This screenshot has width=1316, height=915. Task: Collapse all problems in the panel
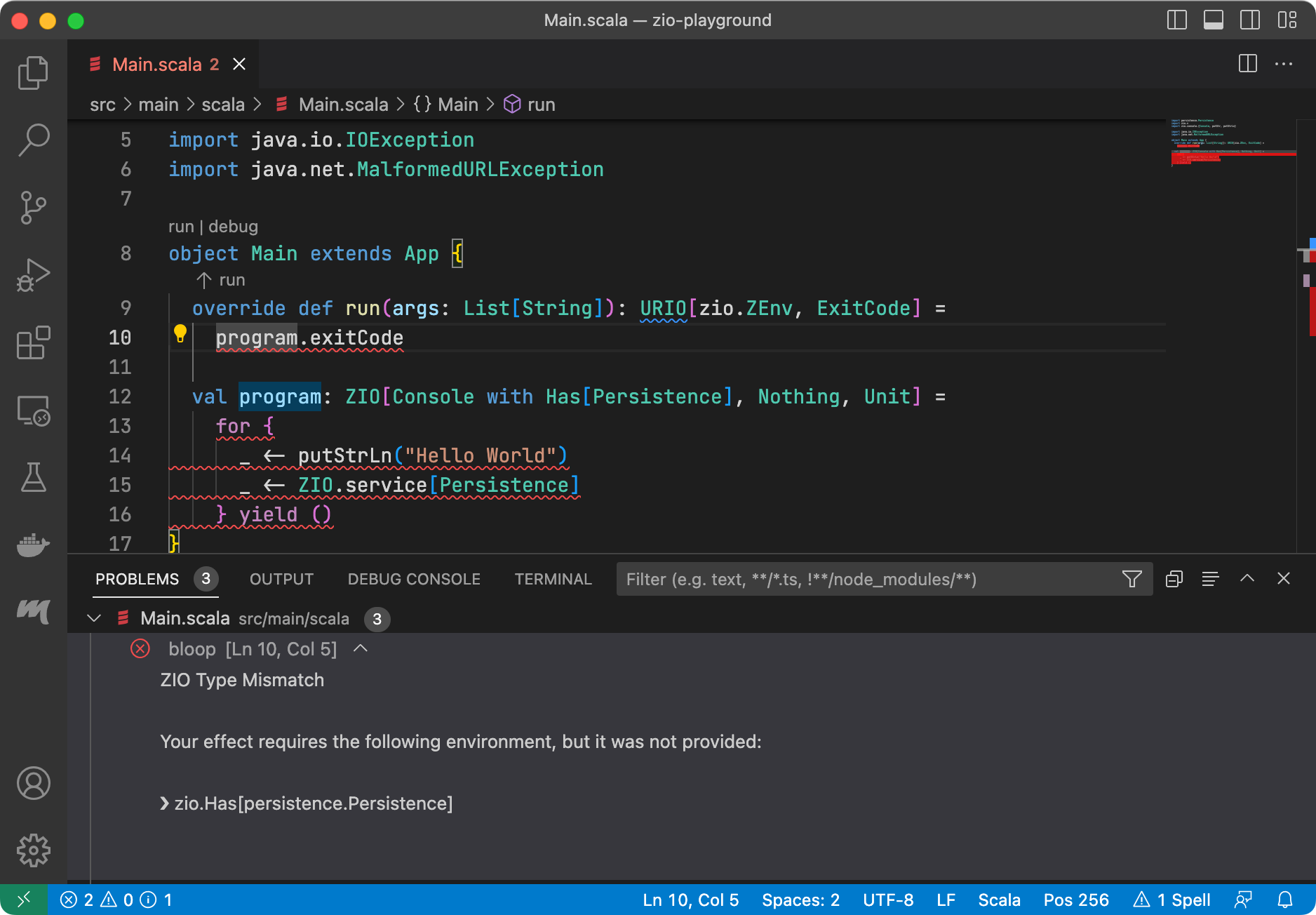(x=1174, y=579)
